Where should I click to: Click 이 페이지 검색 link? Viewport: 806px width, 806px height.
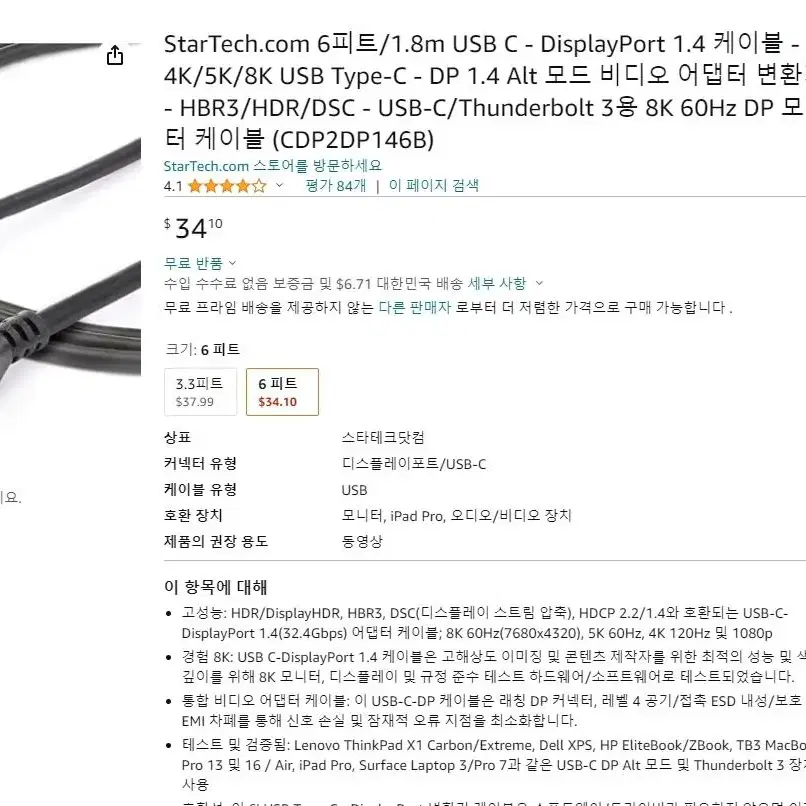(433, 185)
